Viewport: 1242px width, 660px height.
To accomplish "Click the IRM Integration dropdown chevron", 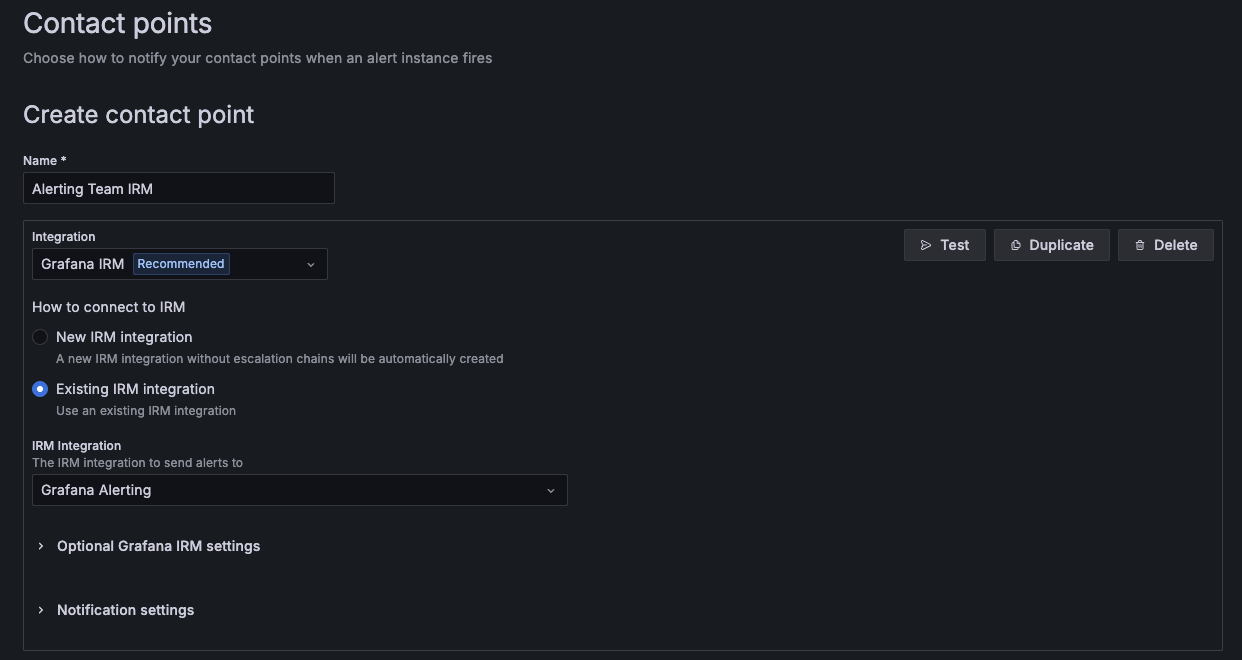I will click(x=550, y=490).
